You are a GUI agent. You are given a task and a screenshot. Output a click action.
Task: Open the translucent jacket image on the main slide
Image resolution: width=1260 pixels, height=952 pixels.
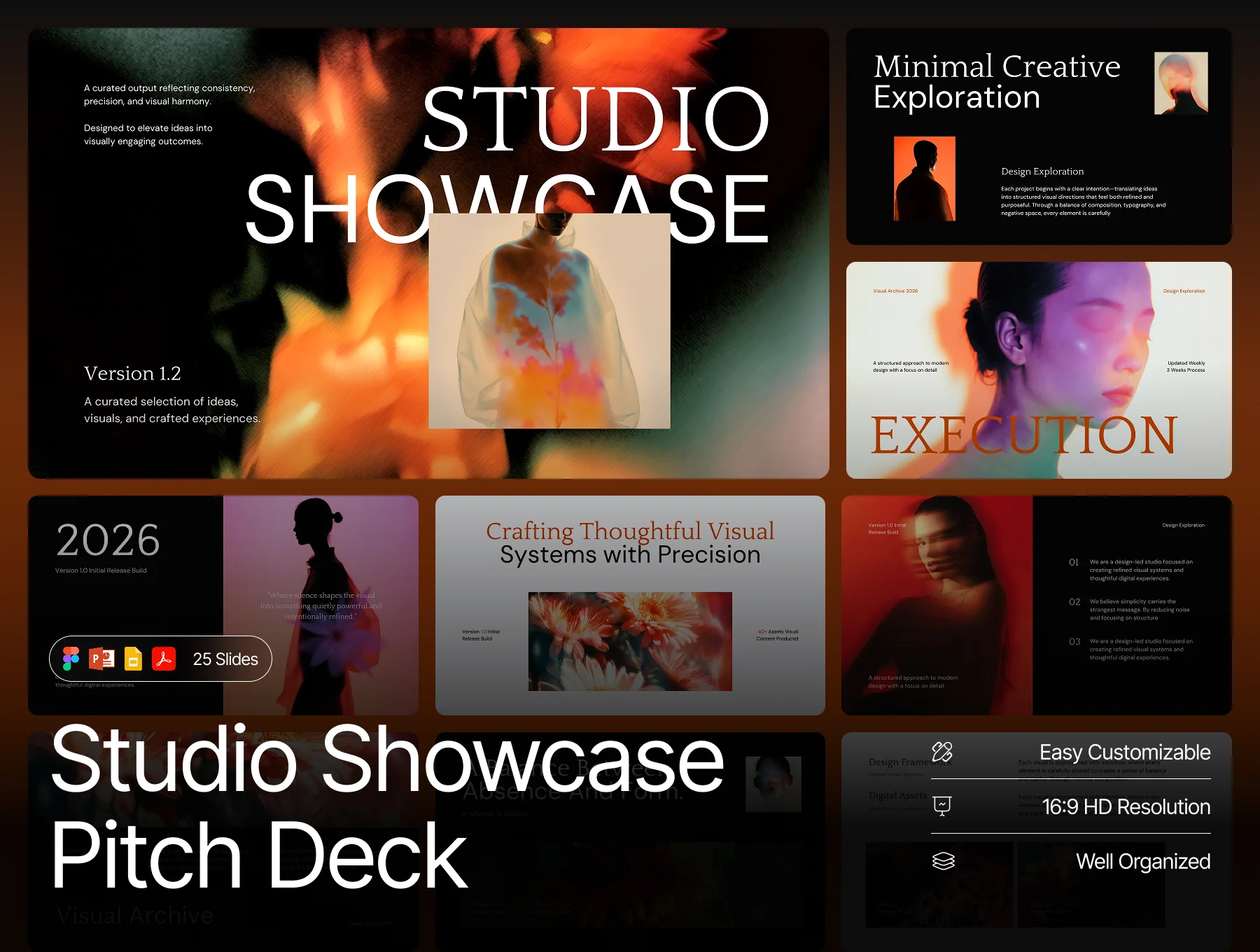[x=549, y=321]
